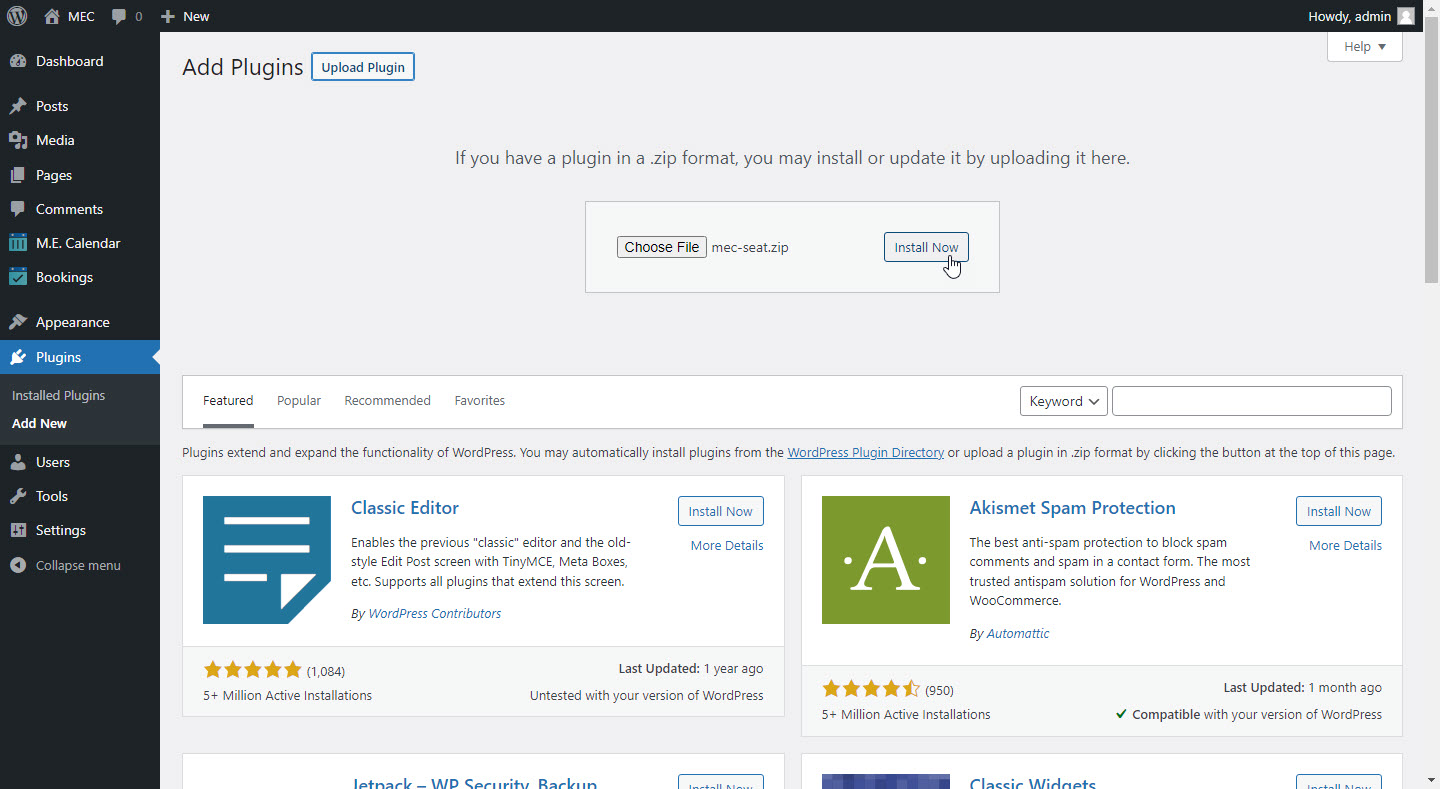The image size is (1440, 789).
Task: Click the M.E. Calendar icon
Action: (18, 243)
